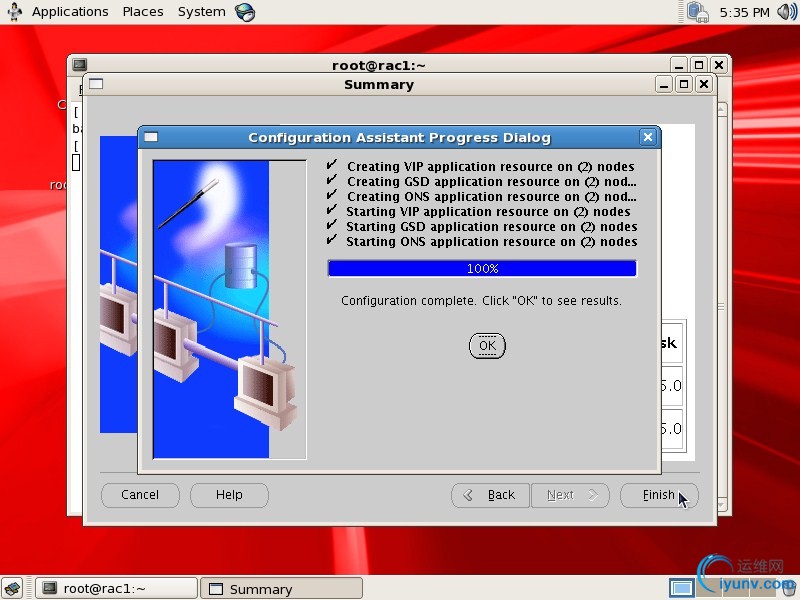Screen dimensions: 800x600
Task: Click 'Starting VIP application resource on (2) nodes'
Action: coord(488,212)
